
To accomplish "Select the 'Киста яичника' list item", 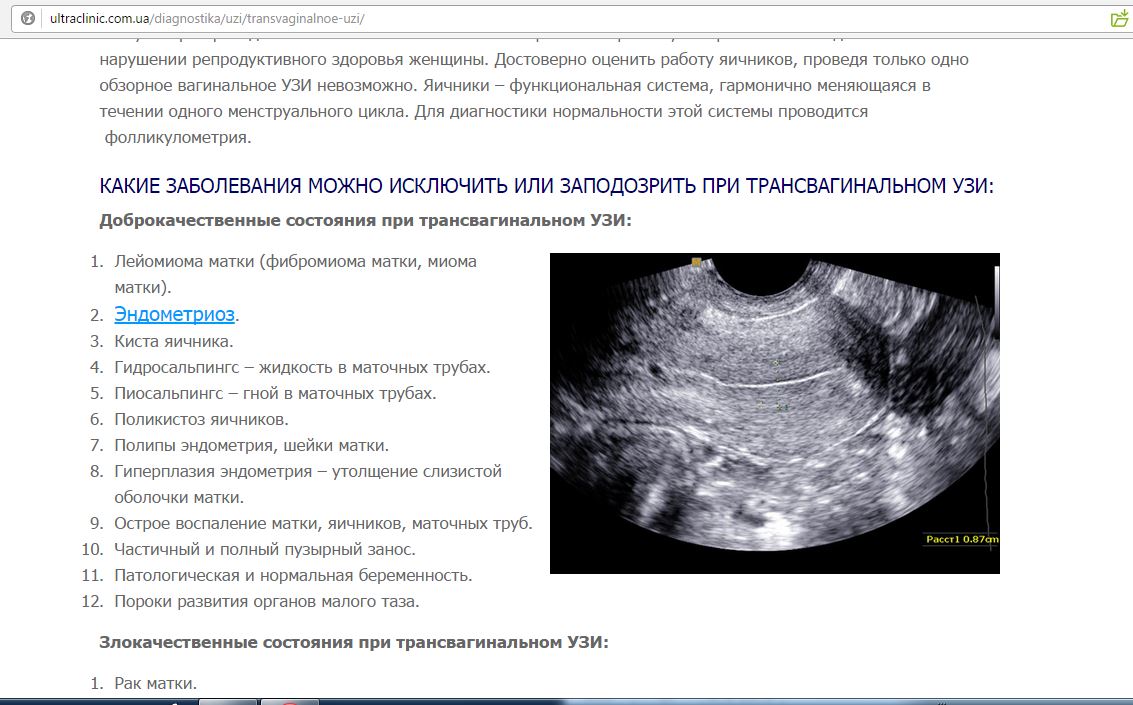I will 174,341.
